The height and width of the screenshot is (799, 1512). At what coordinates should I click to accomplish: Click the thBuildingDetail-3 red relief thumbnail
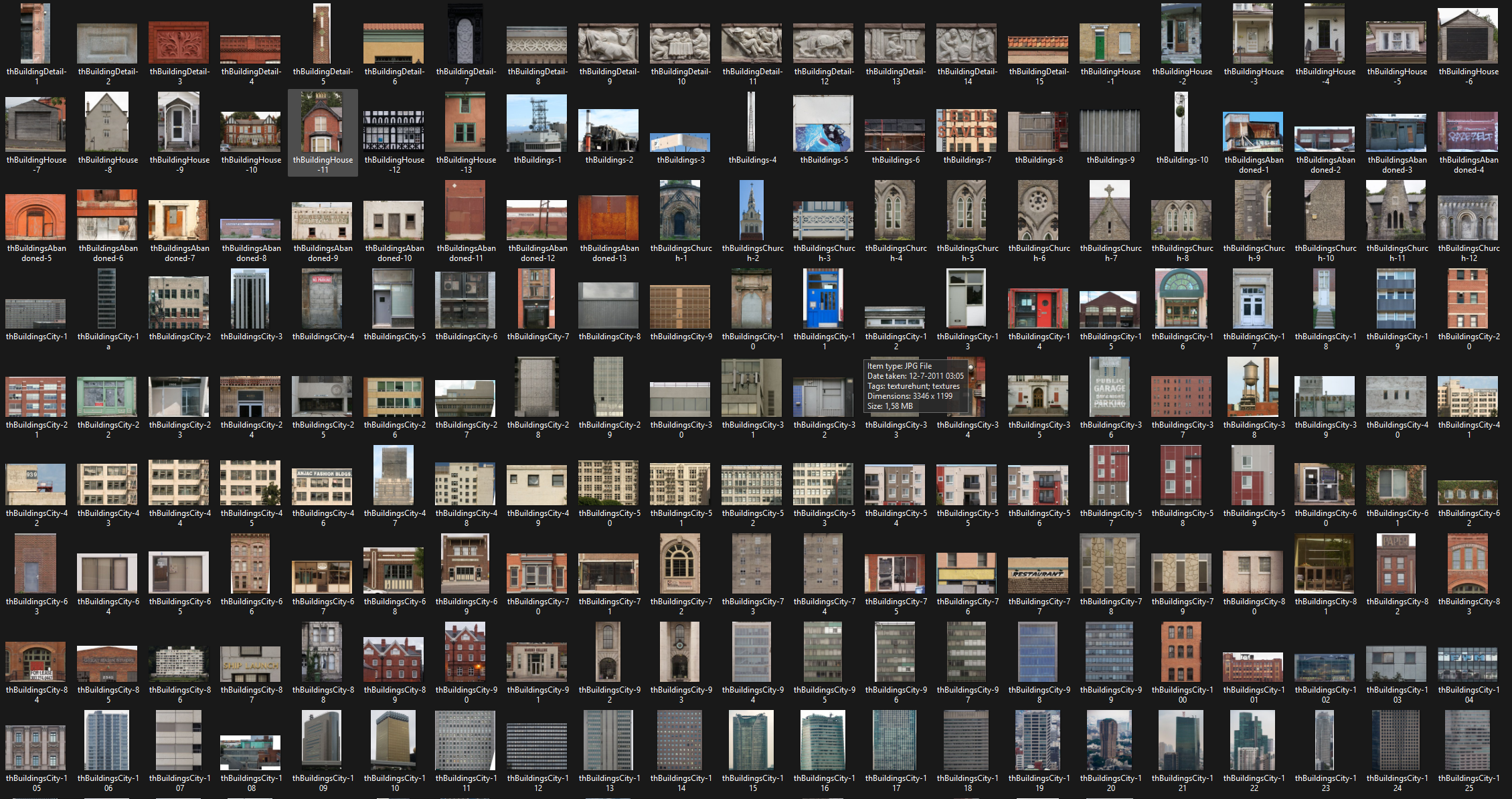point(179,42)
